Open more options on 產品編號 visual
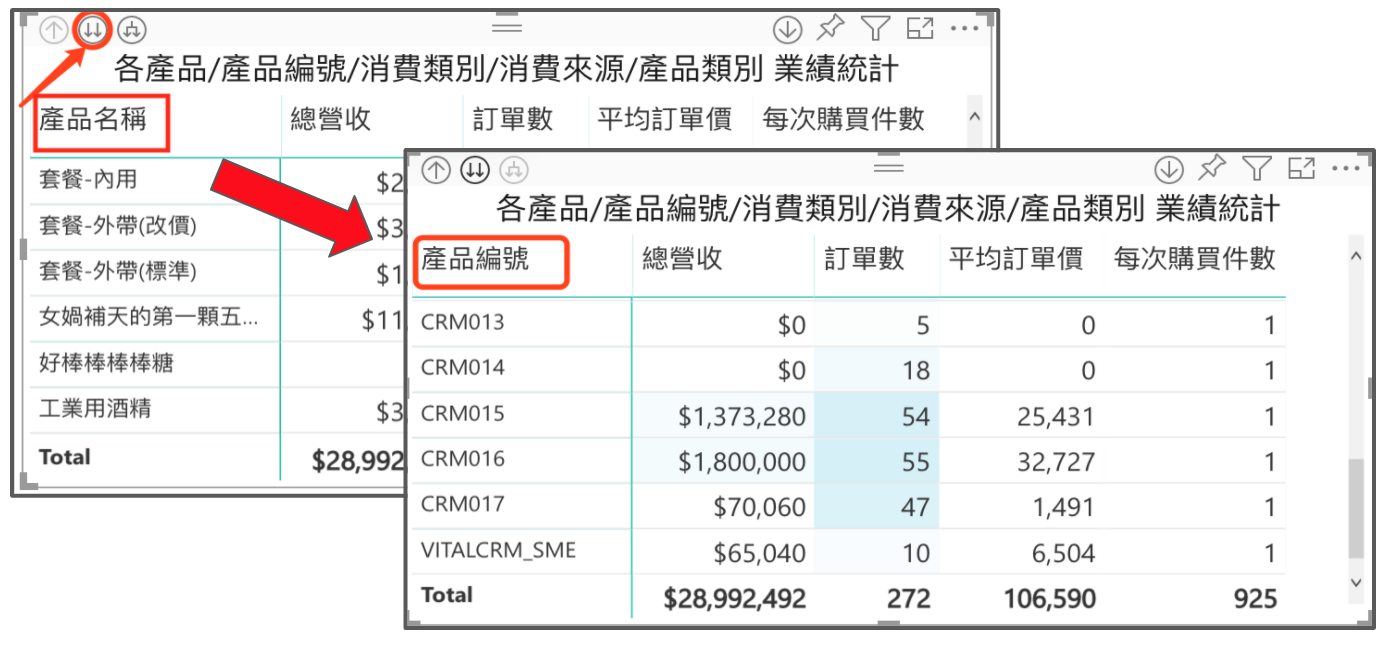Image resolution: width=1396 pixels, height=650 pixels. point(1346,168)
